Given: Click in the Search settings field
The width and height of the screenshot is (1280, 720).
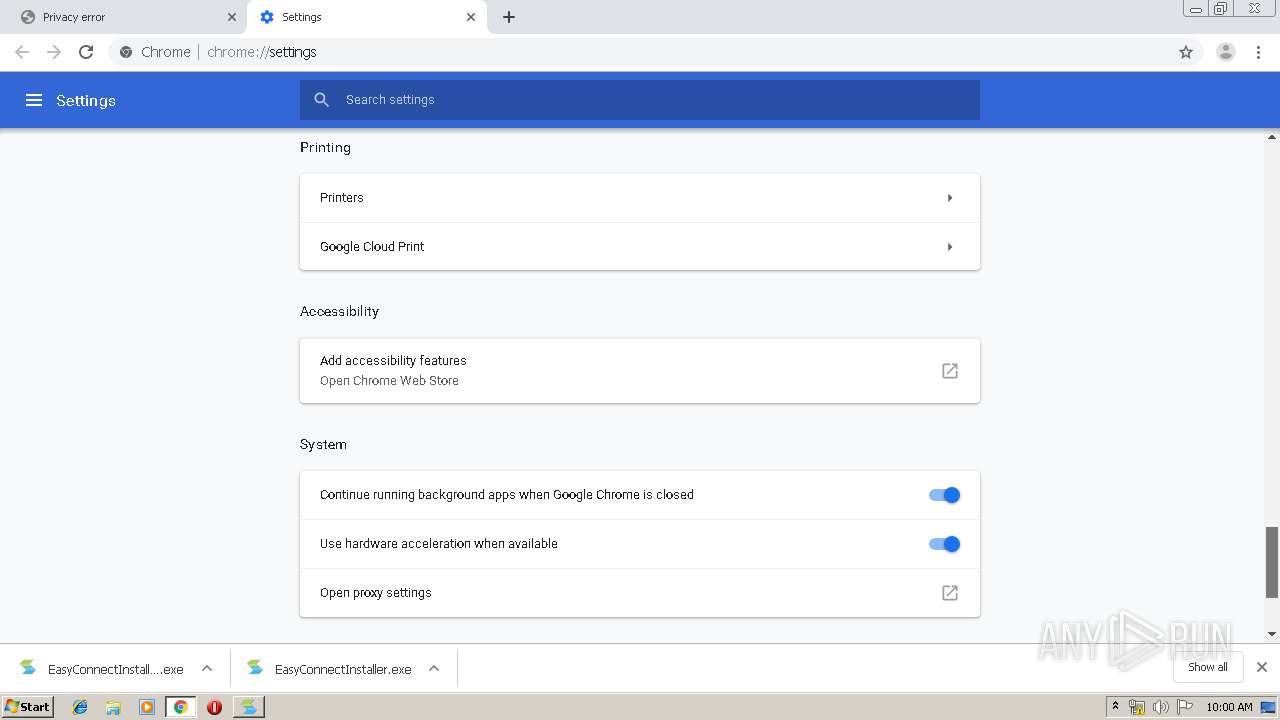Looking at the screenshot, I should (x=640, y=100).
